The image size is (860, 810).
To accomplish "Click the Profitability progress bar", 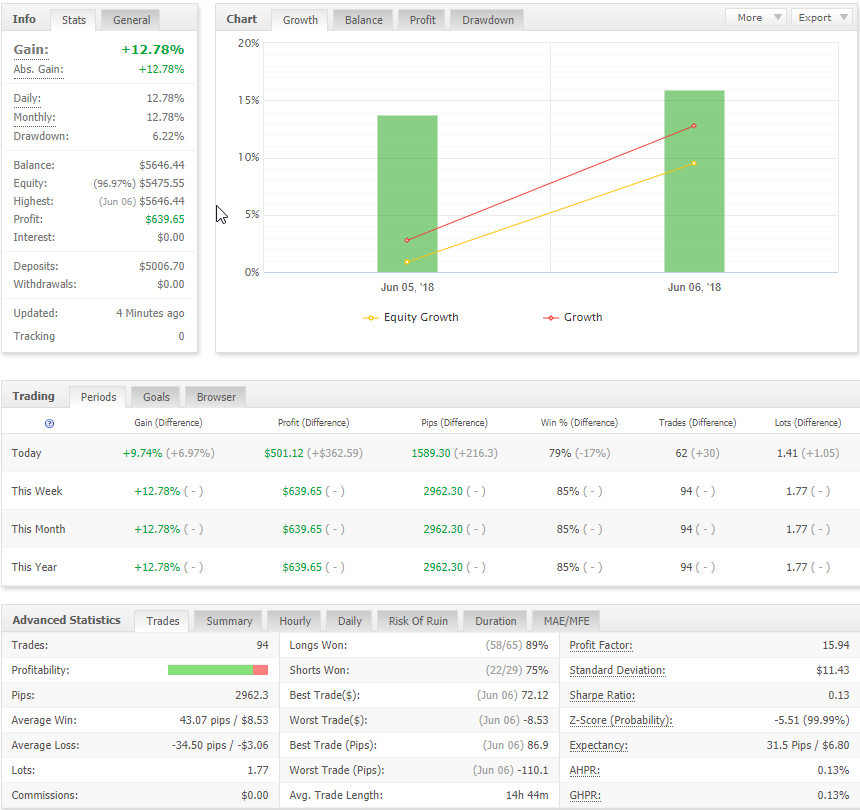I will 218,670.
